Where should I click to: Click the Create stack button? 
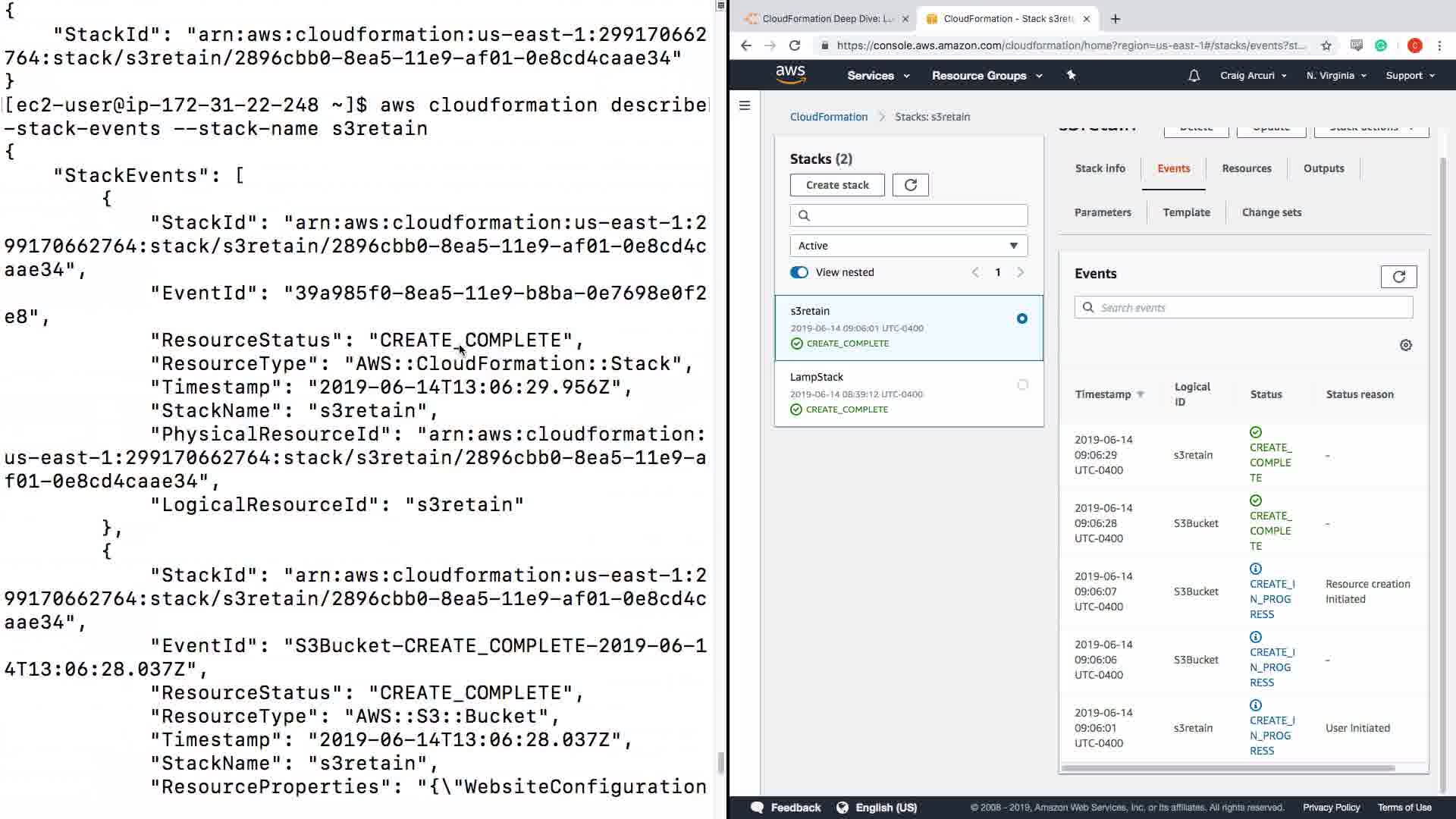click(x=837, y=185)
